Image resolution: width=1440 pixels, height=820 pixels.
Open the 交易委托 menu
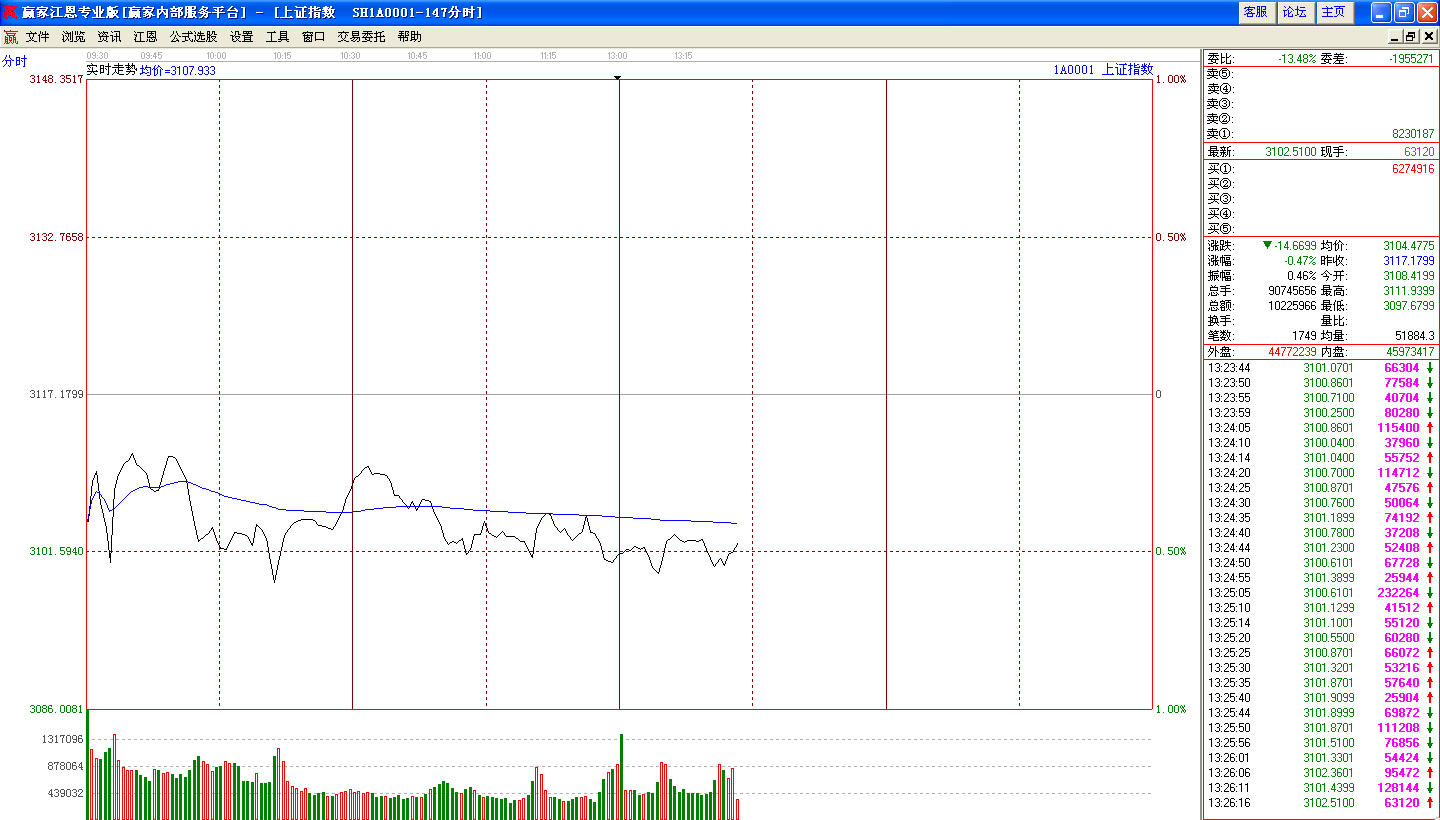coord(361,37)
